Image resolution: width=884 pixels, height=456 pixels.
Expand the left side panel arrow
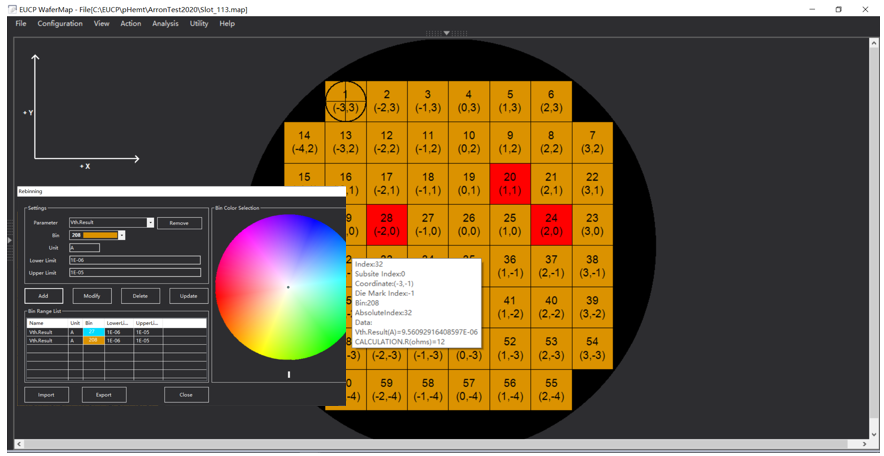point(9,240)
